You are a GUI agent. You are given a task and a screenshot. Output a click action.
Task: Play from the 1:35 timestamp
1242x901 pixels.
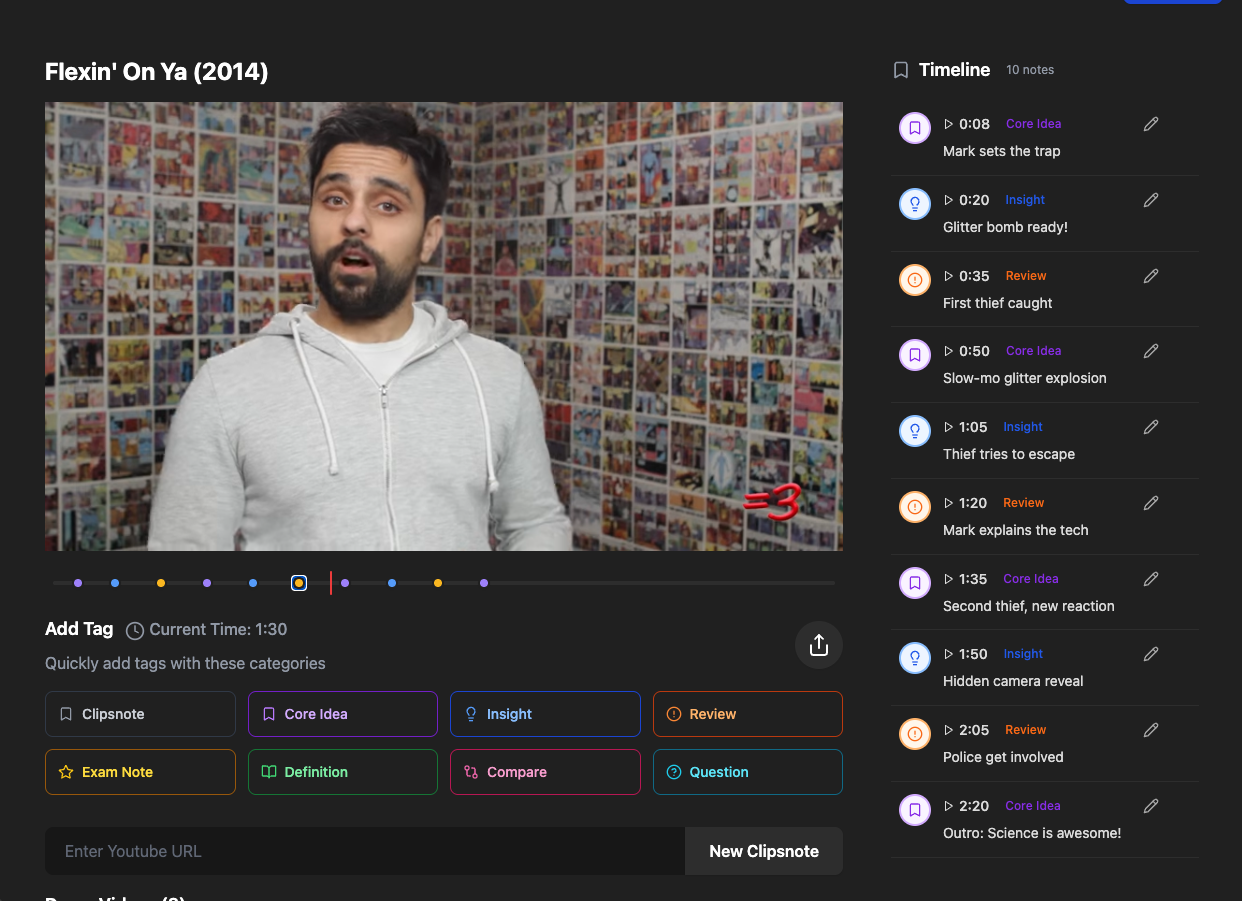coord(966,579)
